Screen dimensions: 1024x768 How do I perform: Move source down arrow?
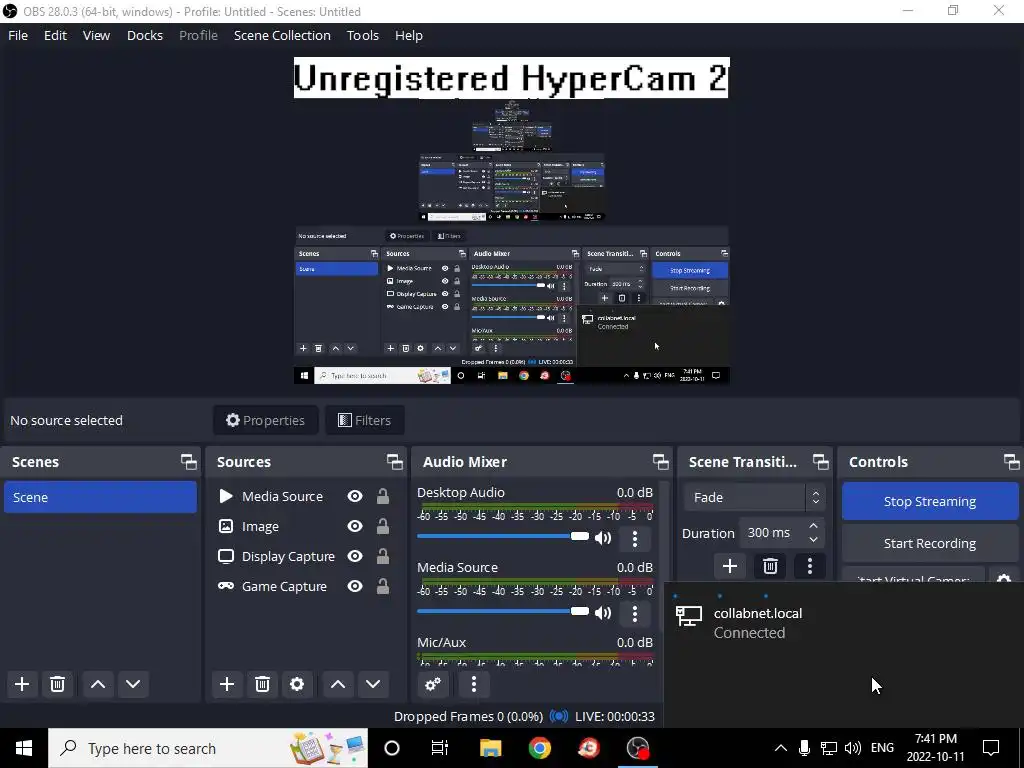pyautogui.click(x=373, y=684)
